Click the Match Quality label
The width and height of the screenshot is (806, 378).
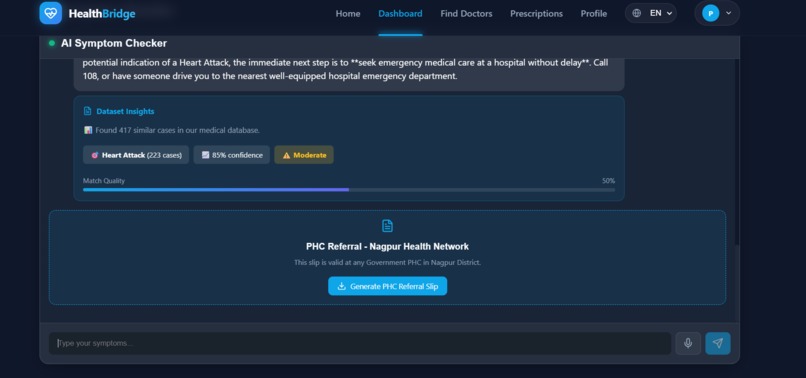[x=104, y=181]
